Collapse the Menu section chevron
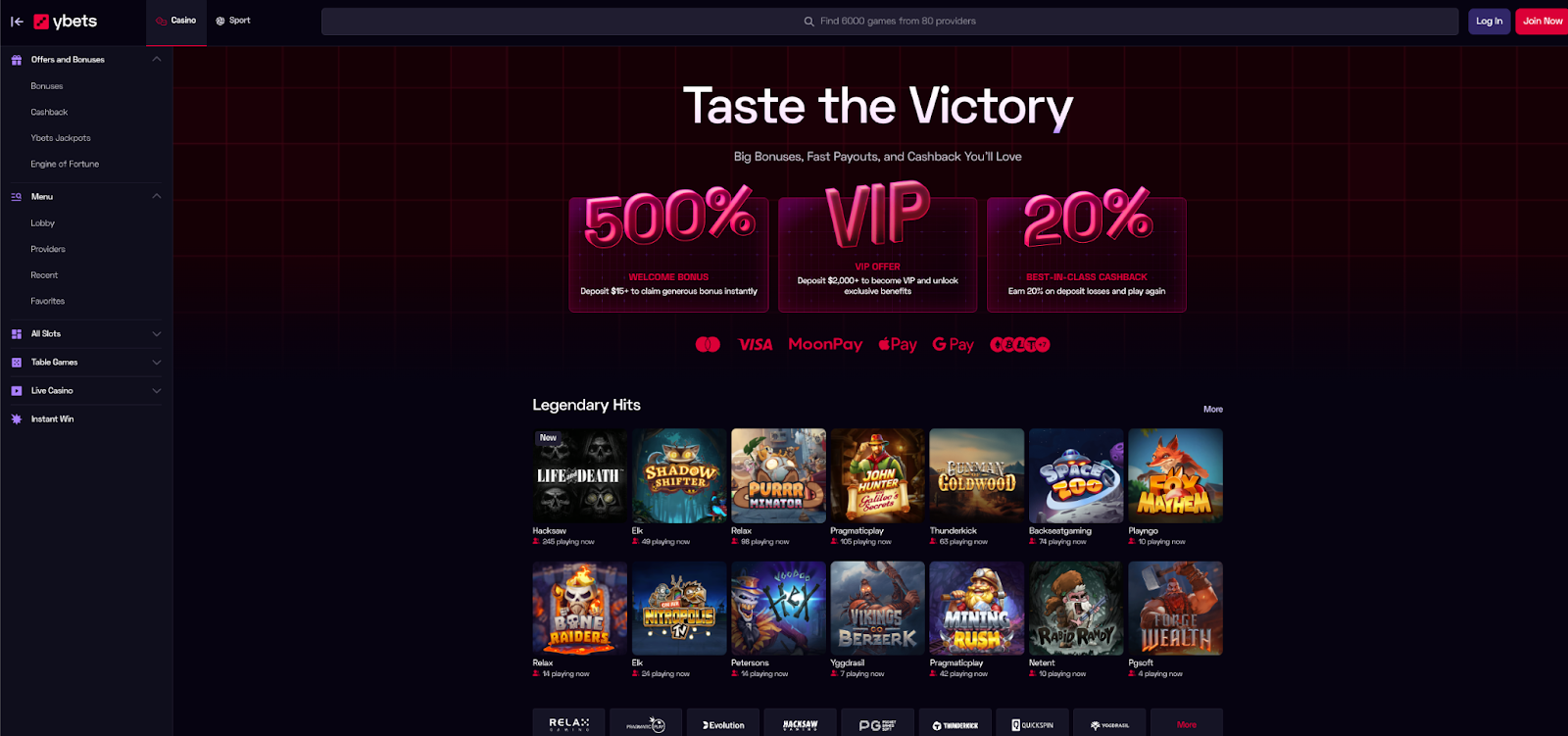 coord(157,197)
